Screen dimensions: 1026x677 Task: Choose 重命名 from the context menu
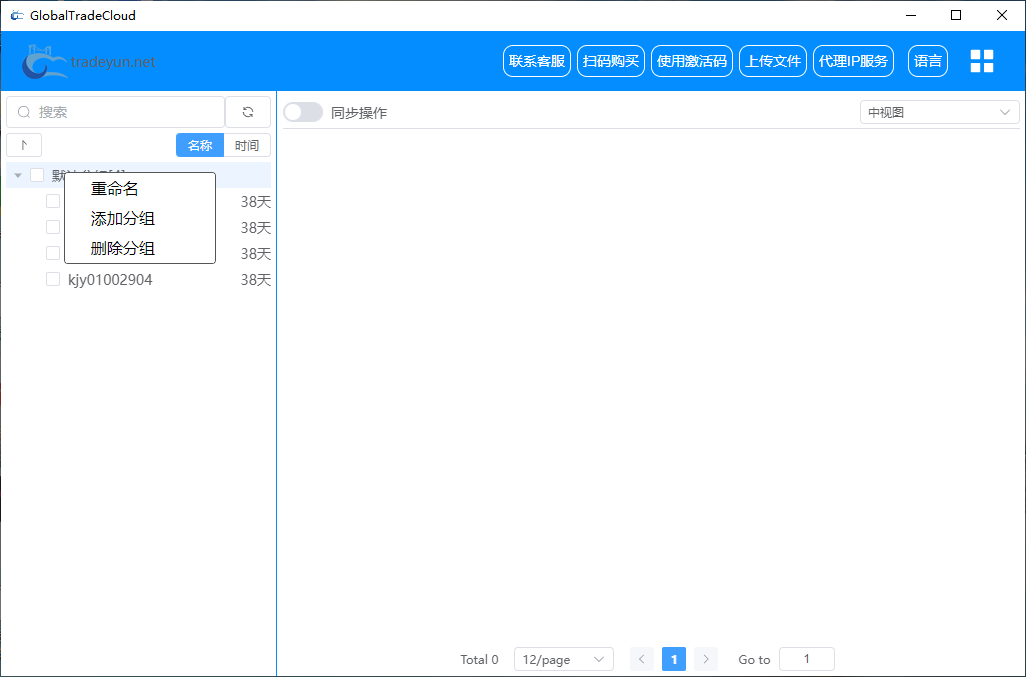click(x=115, y=188)
